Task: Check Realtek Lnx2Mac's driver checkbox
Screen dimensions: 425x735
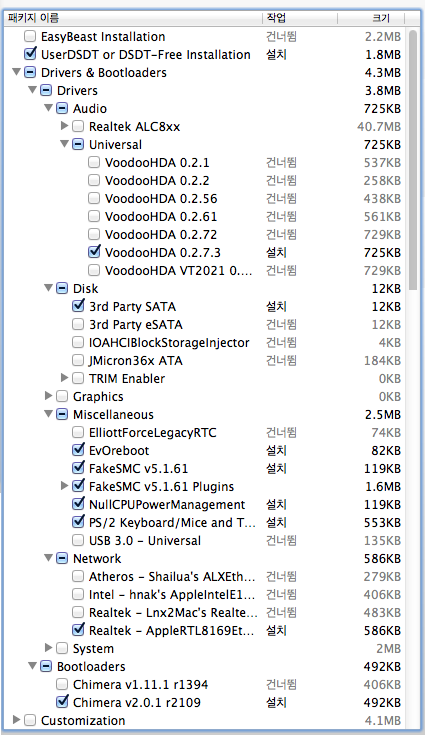Action: point(78,612)
